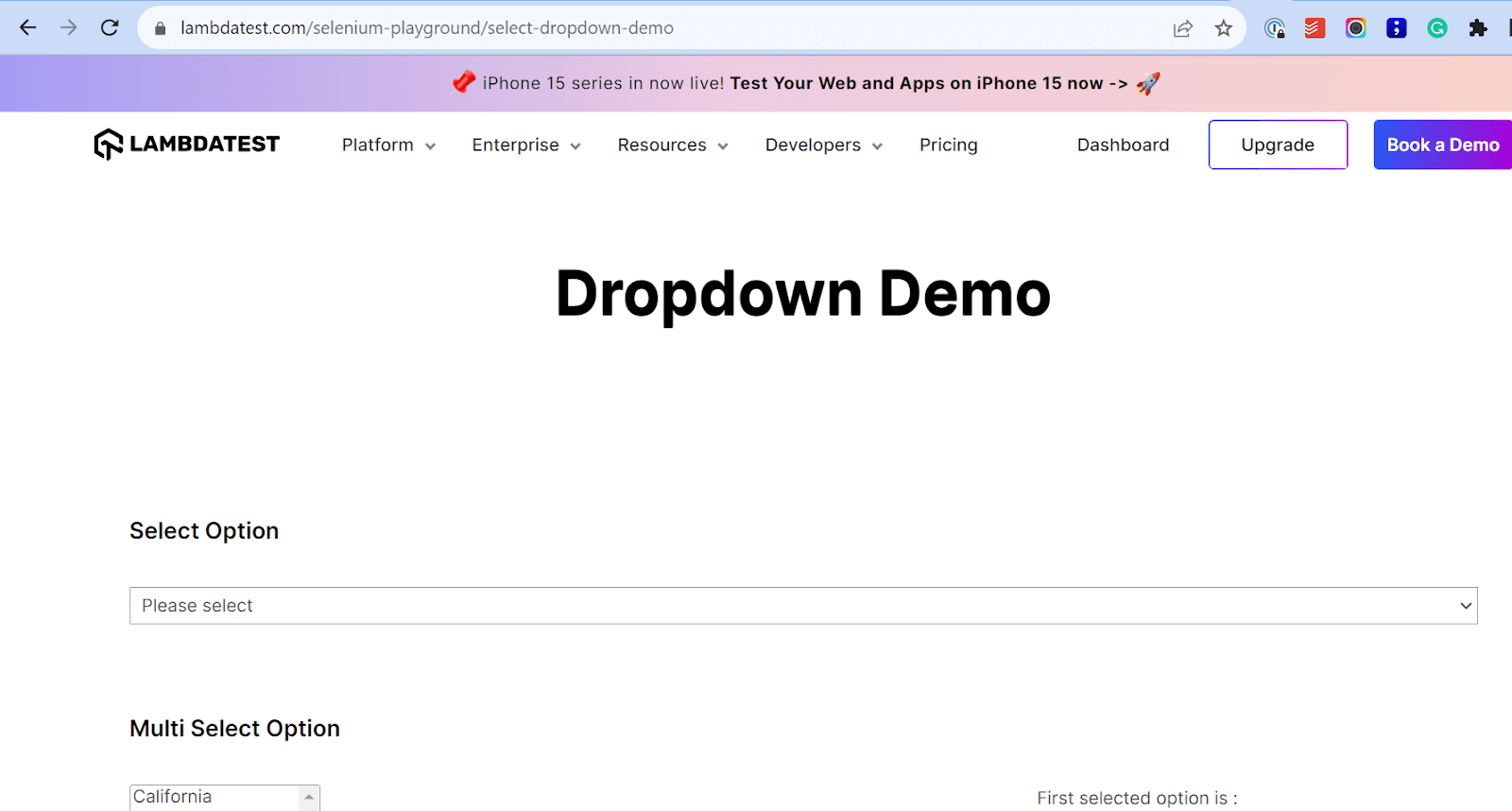The image size is (1512, 811).
Task: Open the Pricing page
Action: [949, 145]
